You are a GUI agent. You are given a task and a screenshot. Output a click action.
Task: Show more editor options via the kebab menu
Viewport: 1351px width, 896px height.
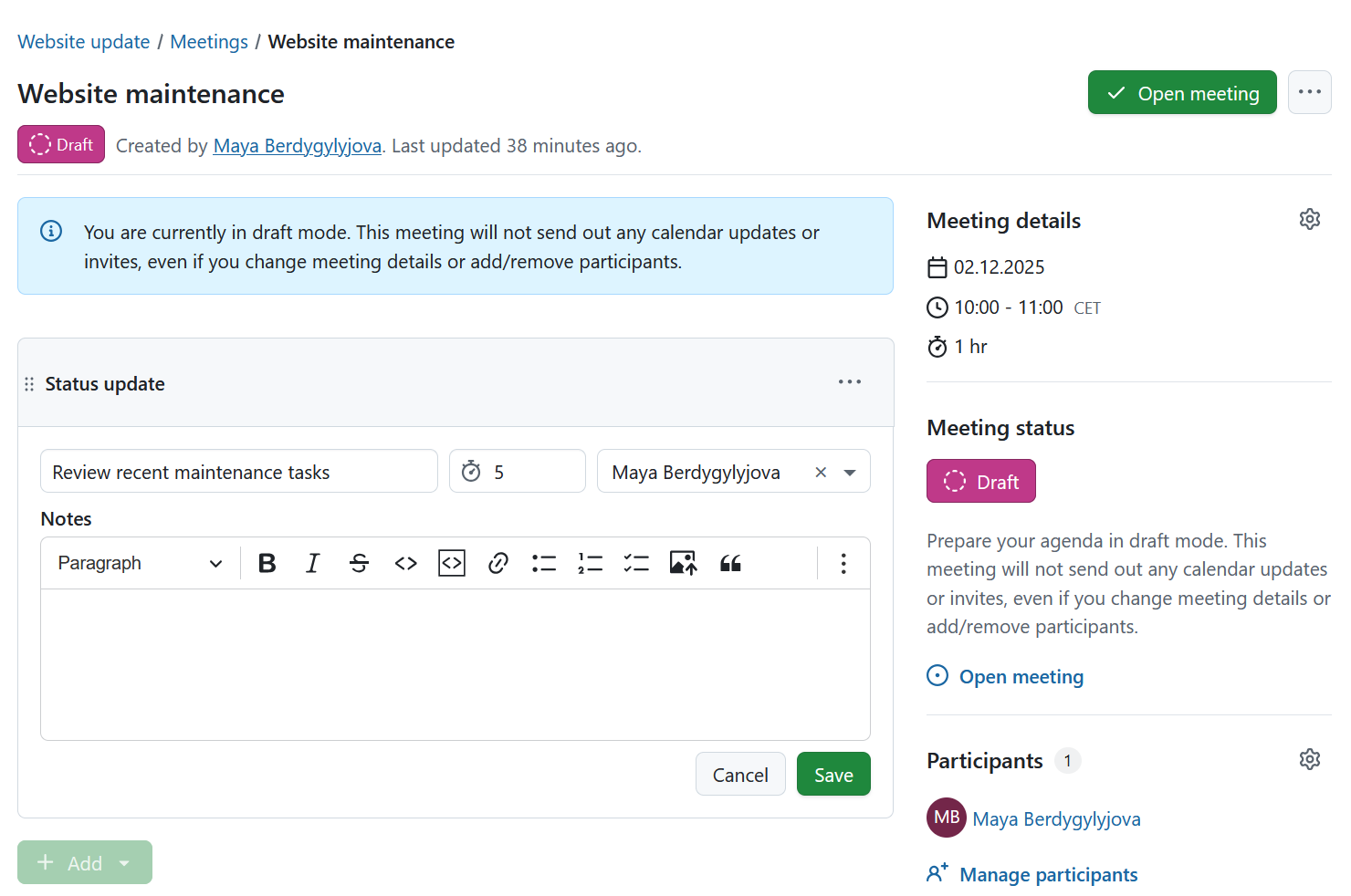(843, 563)
